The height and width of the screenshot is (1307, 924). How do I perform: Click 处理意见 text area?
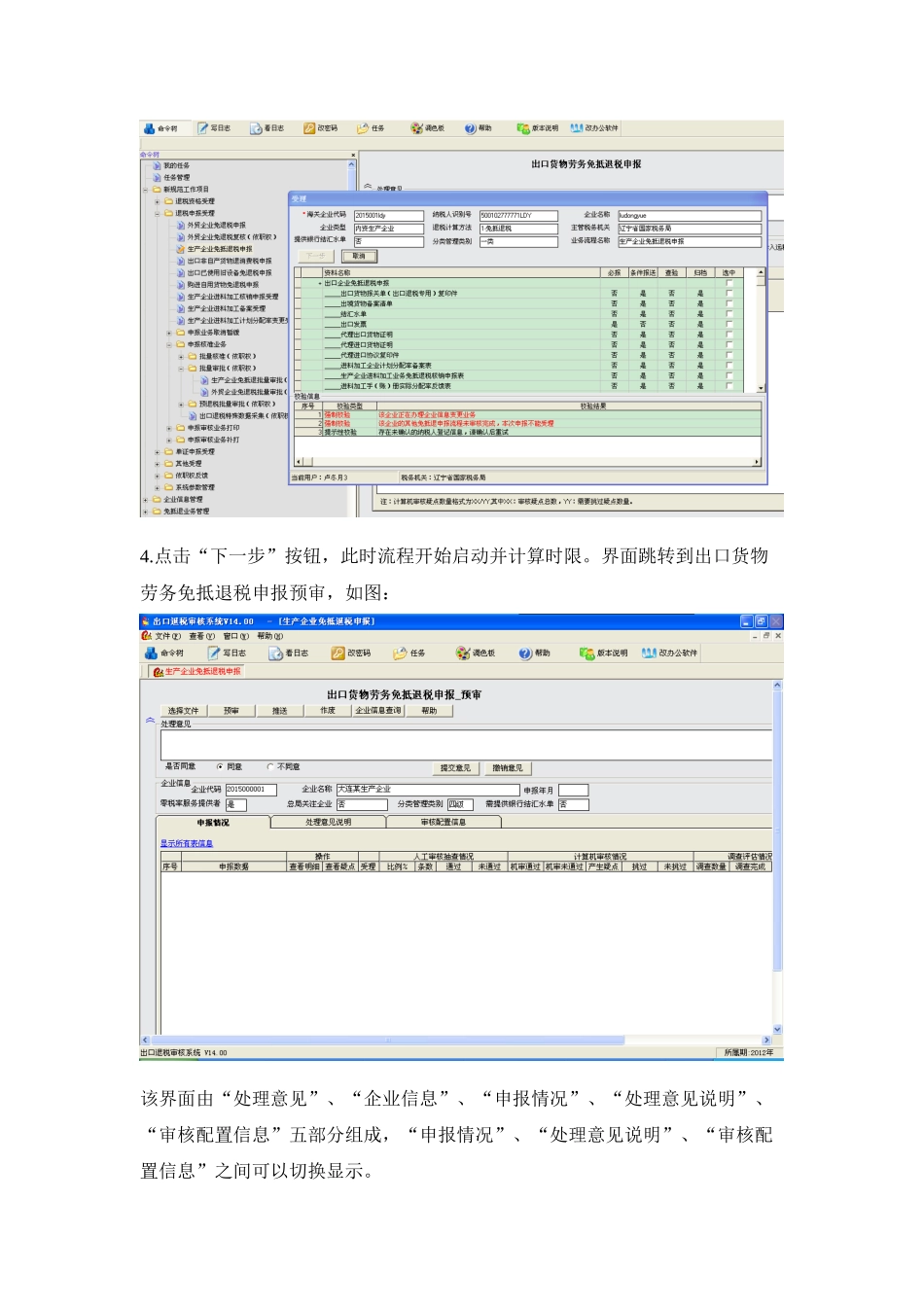tap(466, 744)
